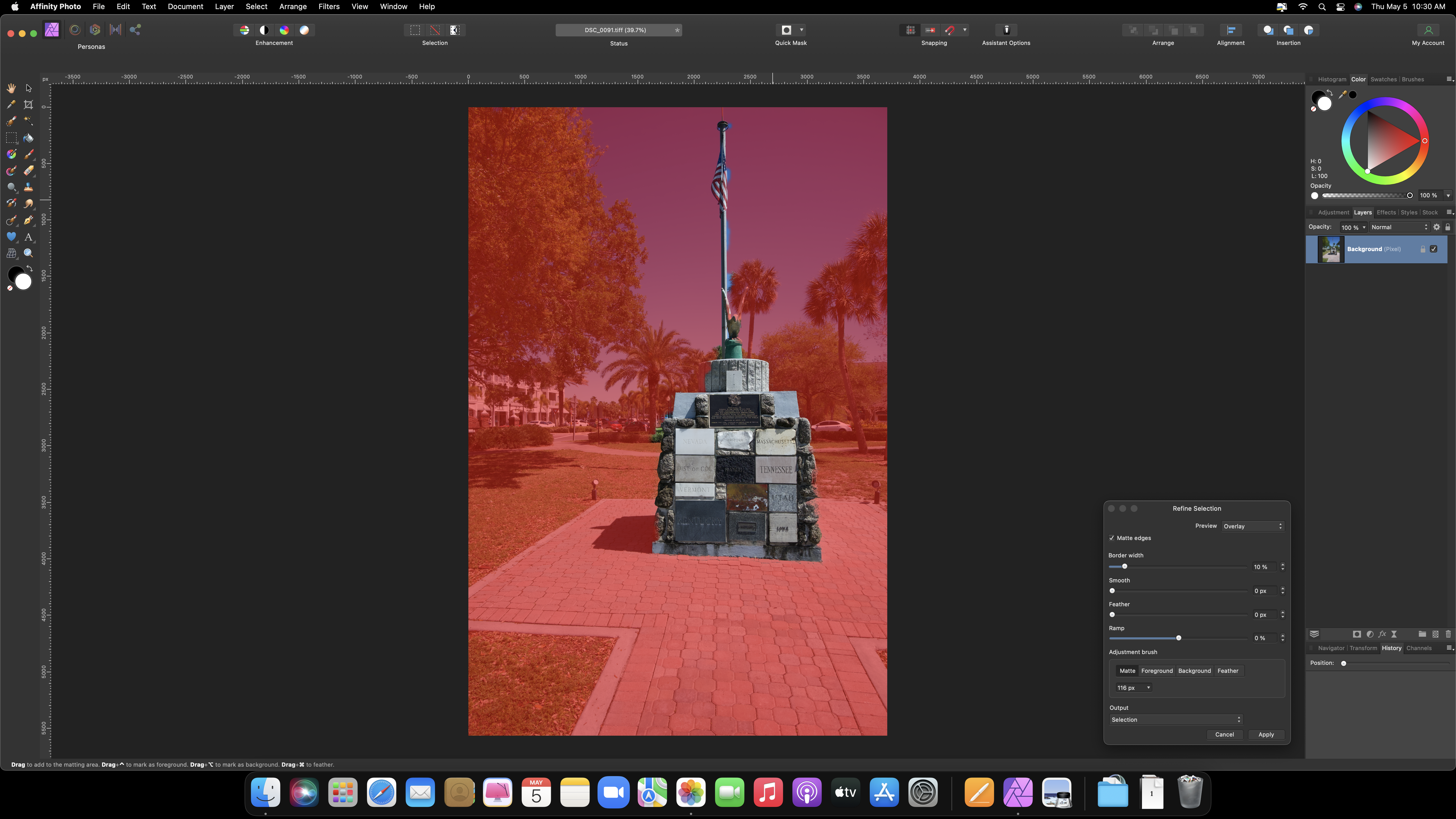Screen dimensions: 1456x819
Task: Choose Background adjustment brush mode
Action: coord(1194,671)
